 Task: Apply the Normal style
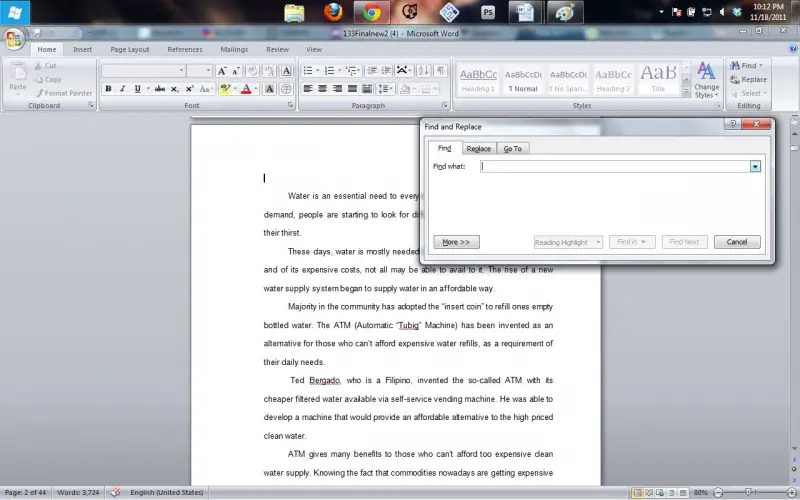pyautogui.click(x=523, y=81)
